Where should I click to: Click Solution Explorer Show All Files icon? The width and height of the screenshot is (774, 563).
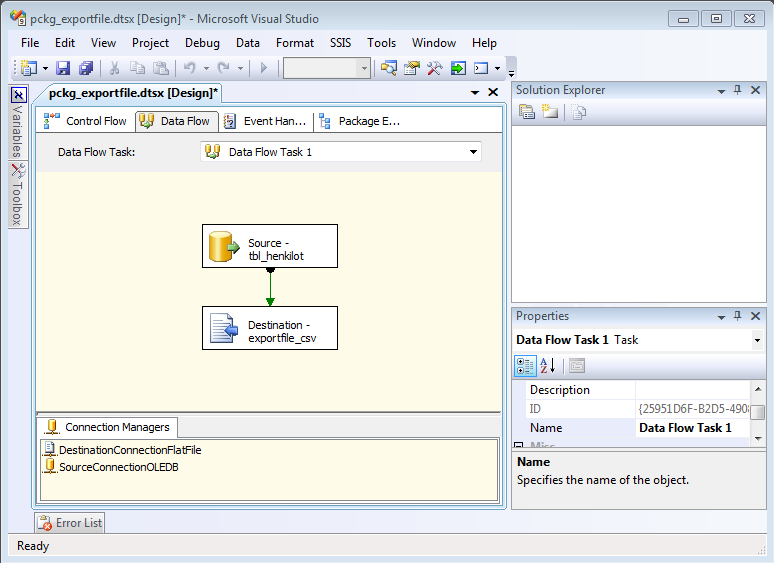coord(549,112)
